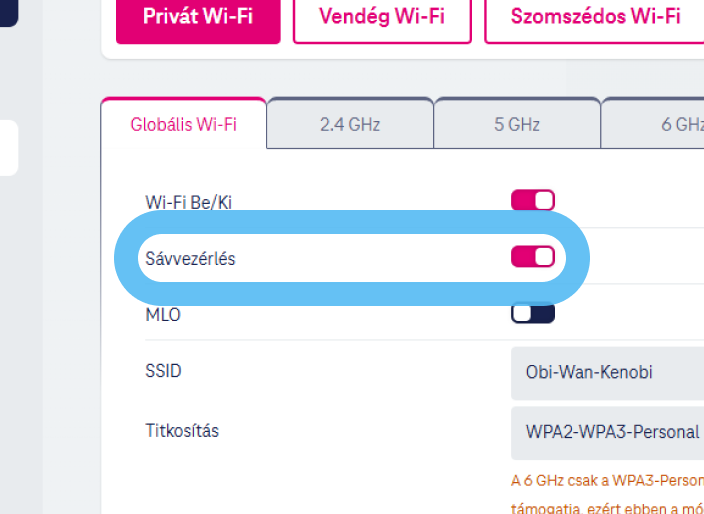The image size is (704, 514).
Task: Switch to the 5 GHz tab
Action: tap(517, 125)
